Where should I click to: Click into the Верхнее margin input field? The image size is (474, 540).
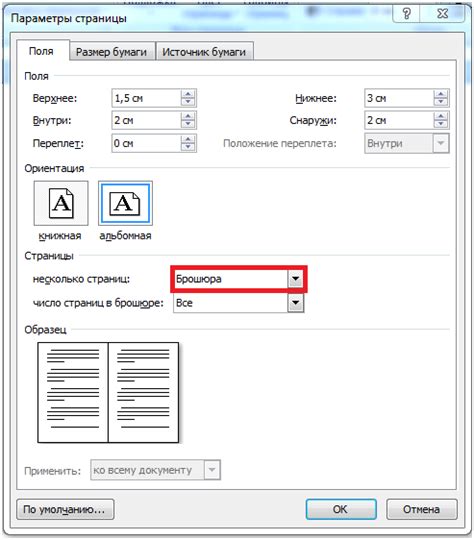click(146, 98)
